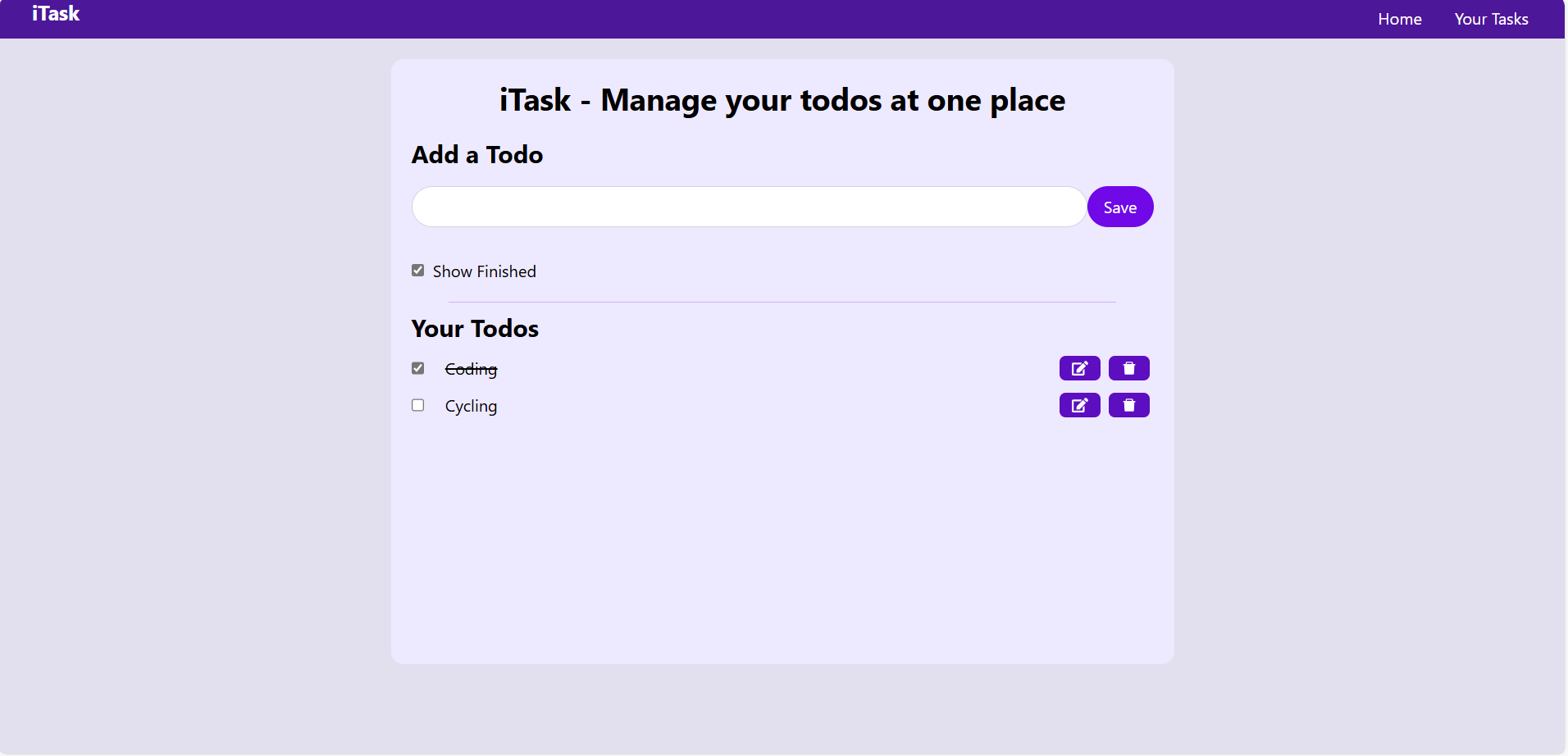Screen dimensions: 1568x756
Task: Select the struck-through Coding todo text
Action: click(x=471, y=369)
